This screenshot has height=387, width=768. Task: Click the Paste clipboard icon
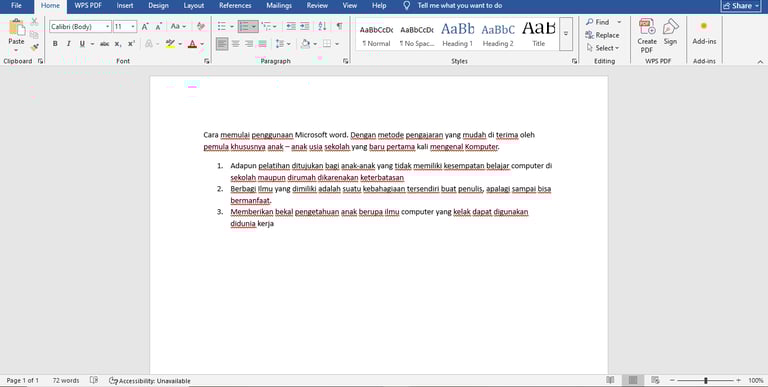16,28
